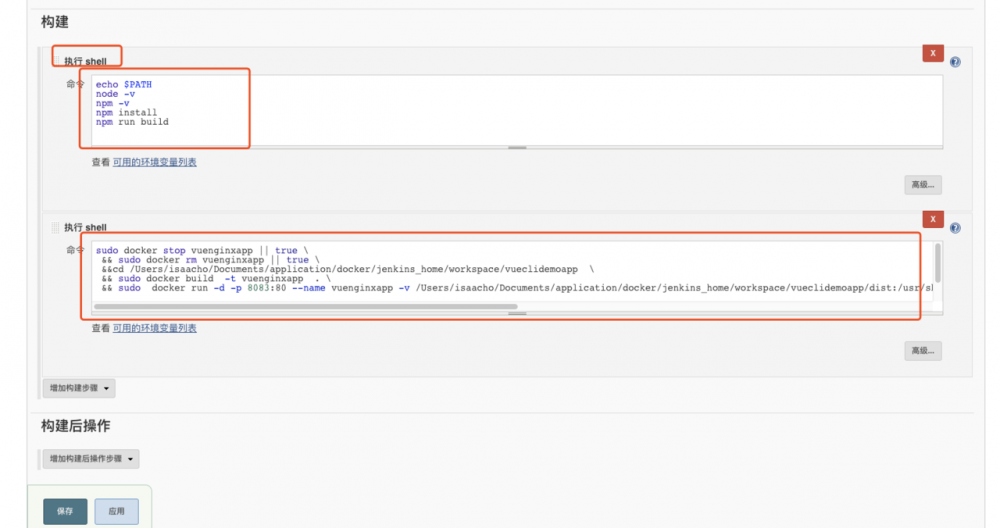Open the 增加构建步骤 dropdown
The width and height of the screenshot is (1000, 528).
[x=79, y=388]
